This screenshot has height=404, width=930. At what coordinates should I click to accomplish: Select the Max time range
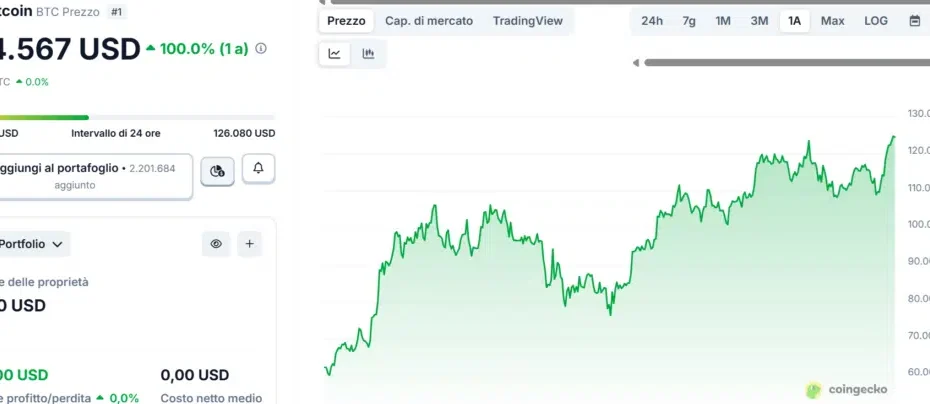coord(832,21)
